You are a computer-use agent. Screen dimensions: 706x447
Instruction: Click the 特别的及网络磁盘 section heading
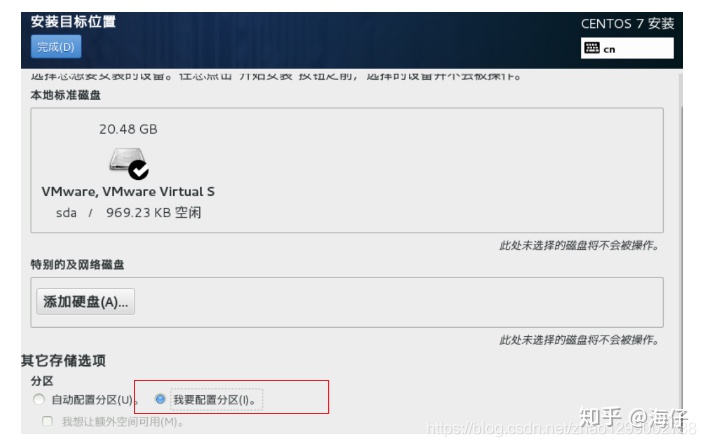77,265
